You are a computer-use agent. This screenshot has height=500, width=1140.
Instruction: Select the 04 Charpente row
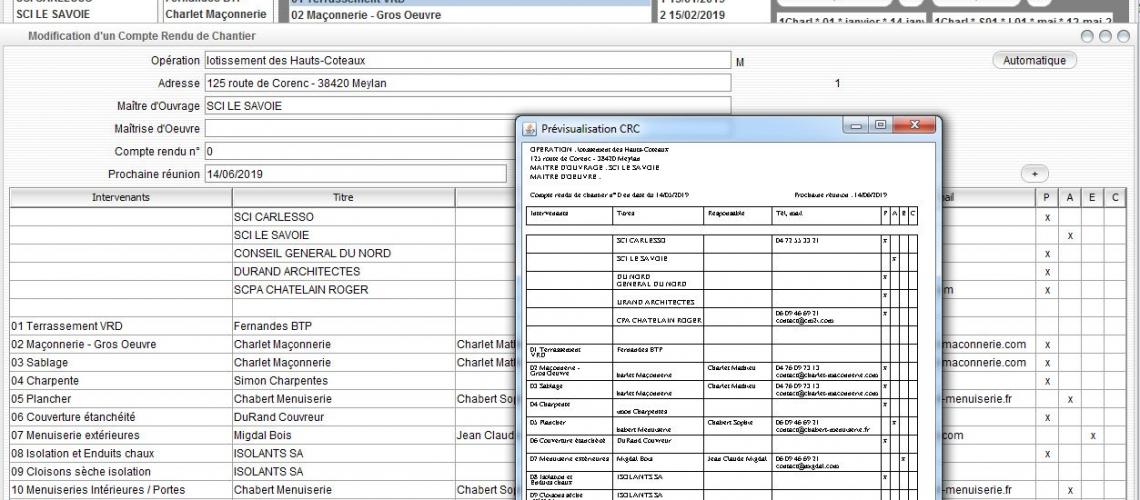121,381
